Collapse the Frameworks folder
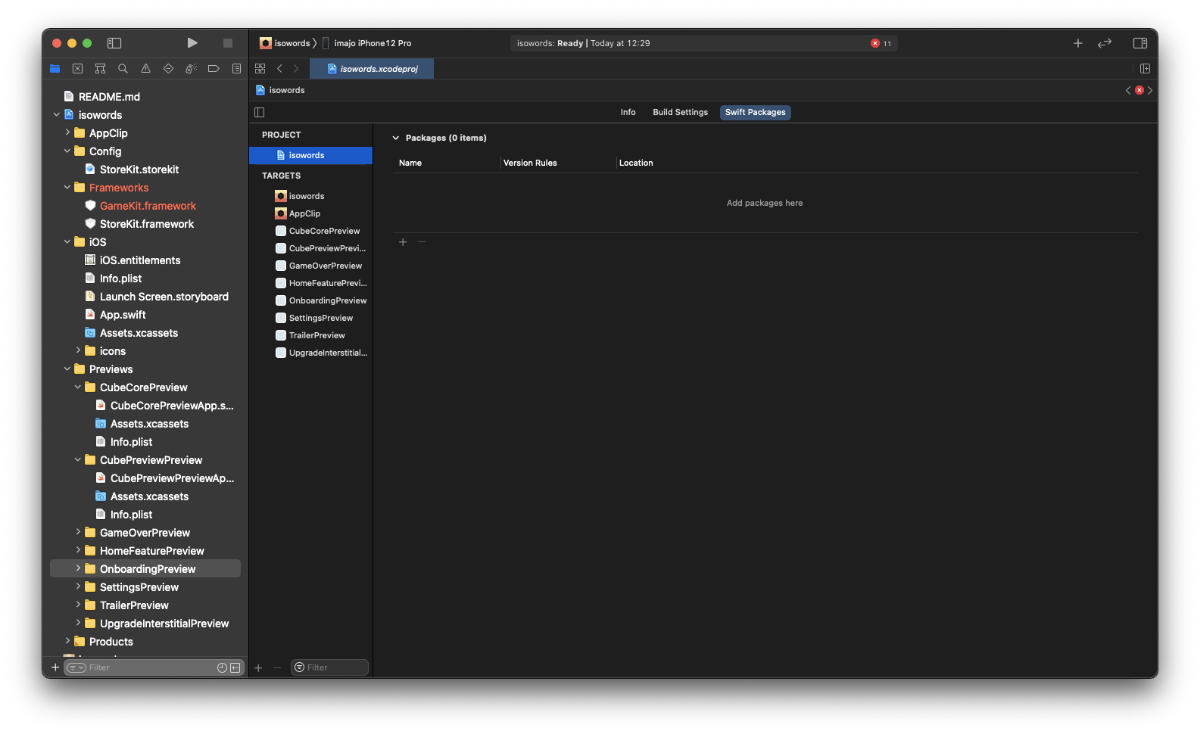The image size is (1200, 734). pyautogui.click(x=68, y=188)
